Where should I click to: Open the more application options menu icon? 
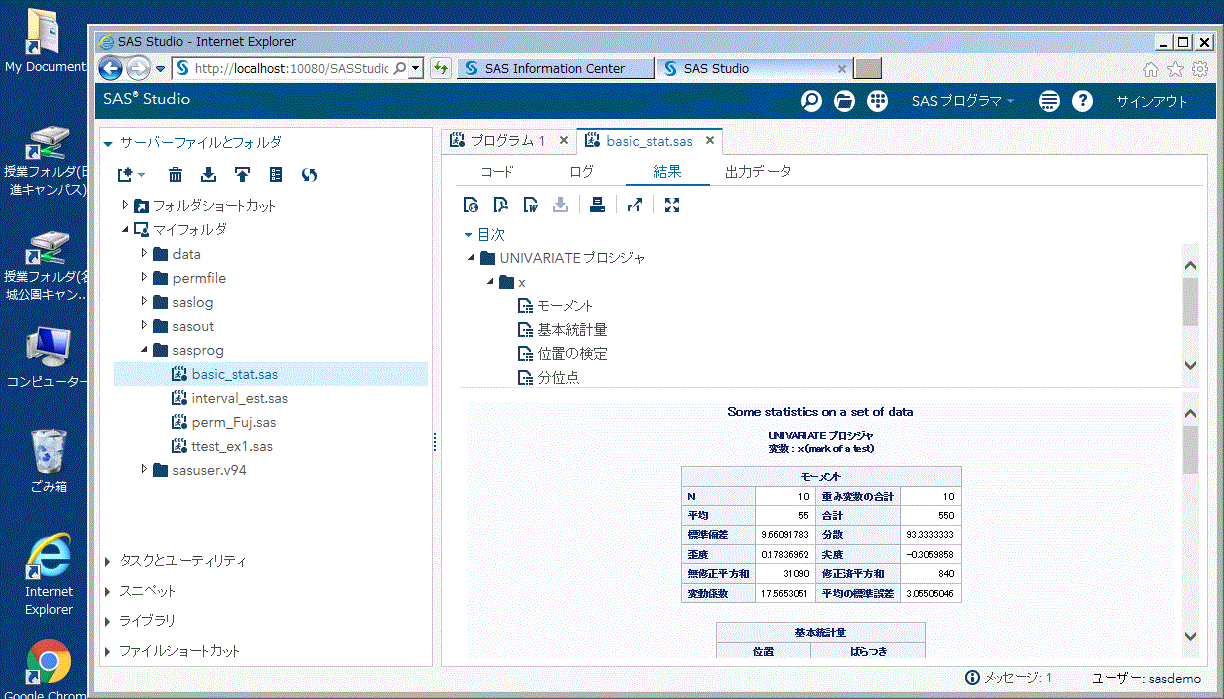tap(1049, 101)
